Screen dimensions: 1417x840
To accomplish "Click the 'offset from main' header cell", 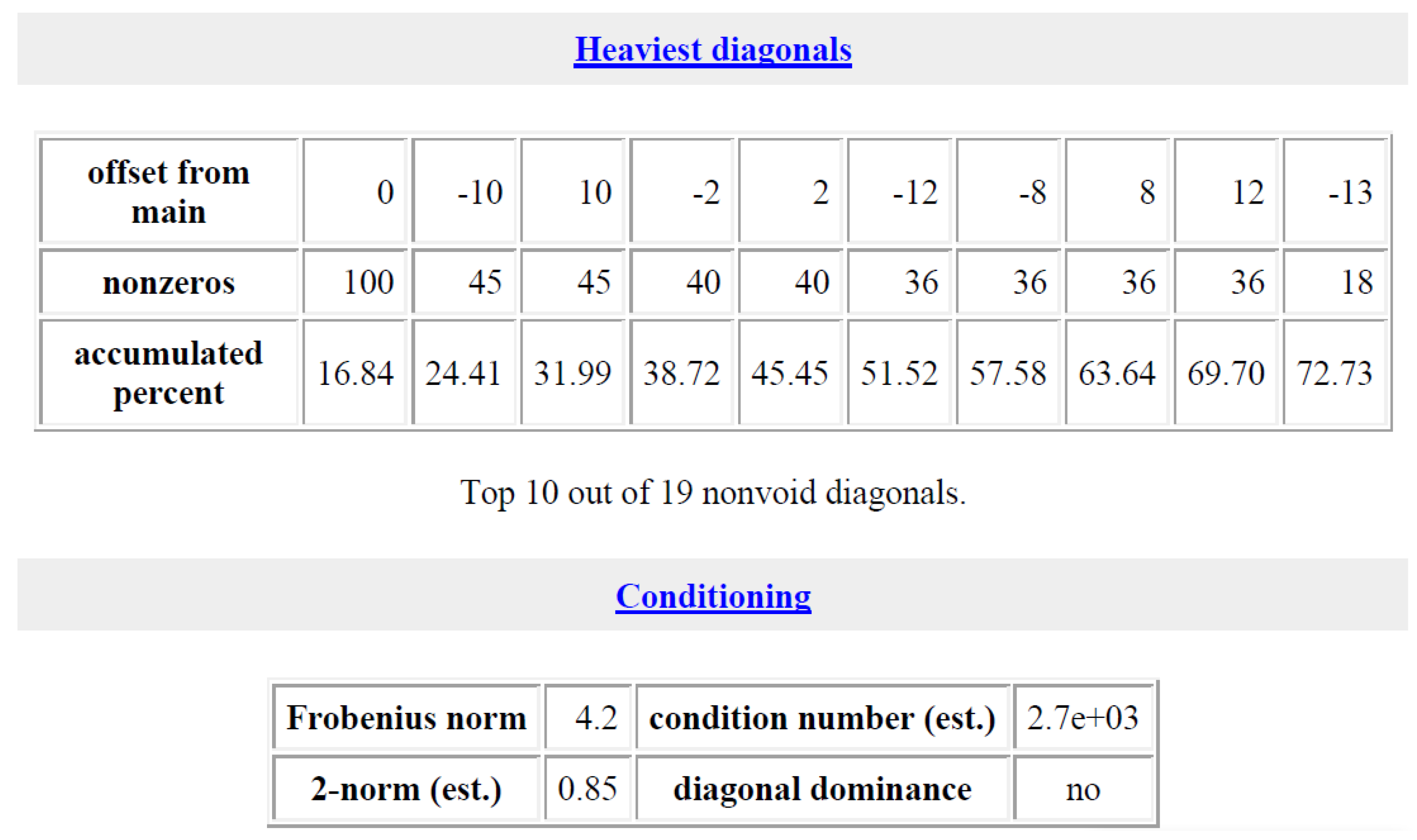I will tap(169, 191).
